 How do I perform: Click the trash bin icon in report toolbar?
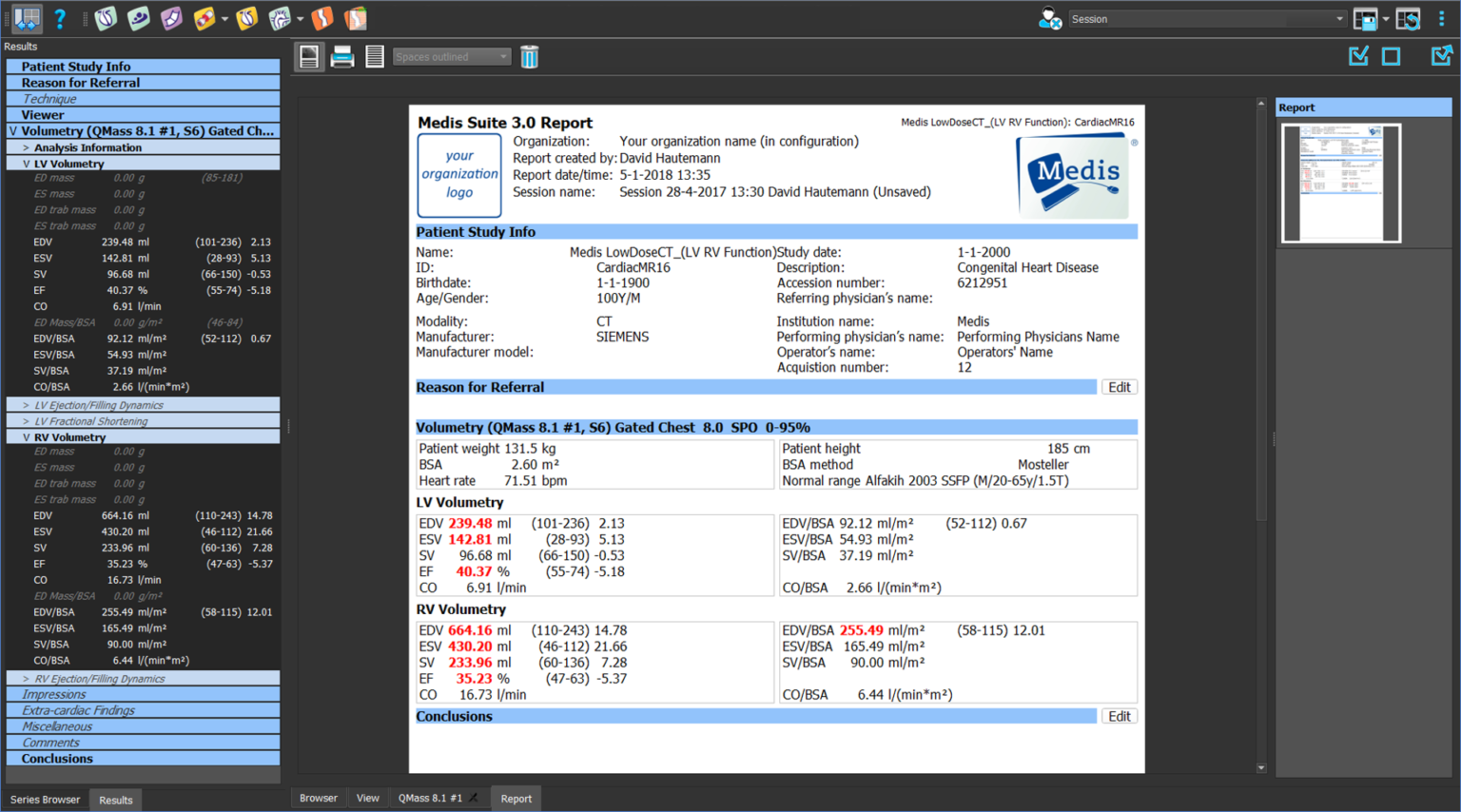(530, 57)
